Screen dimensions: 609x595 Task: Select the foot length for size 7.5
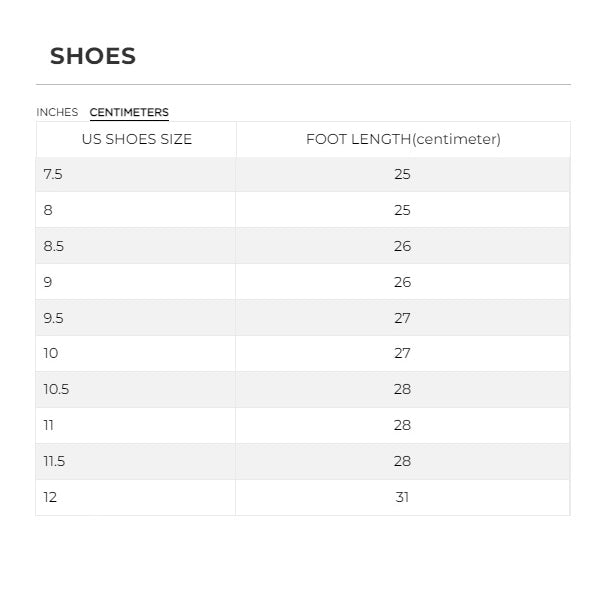click(402, 174)
